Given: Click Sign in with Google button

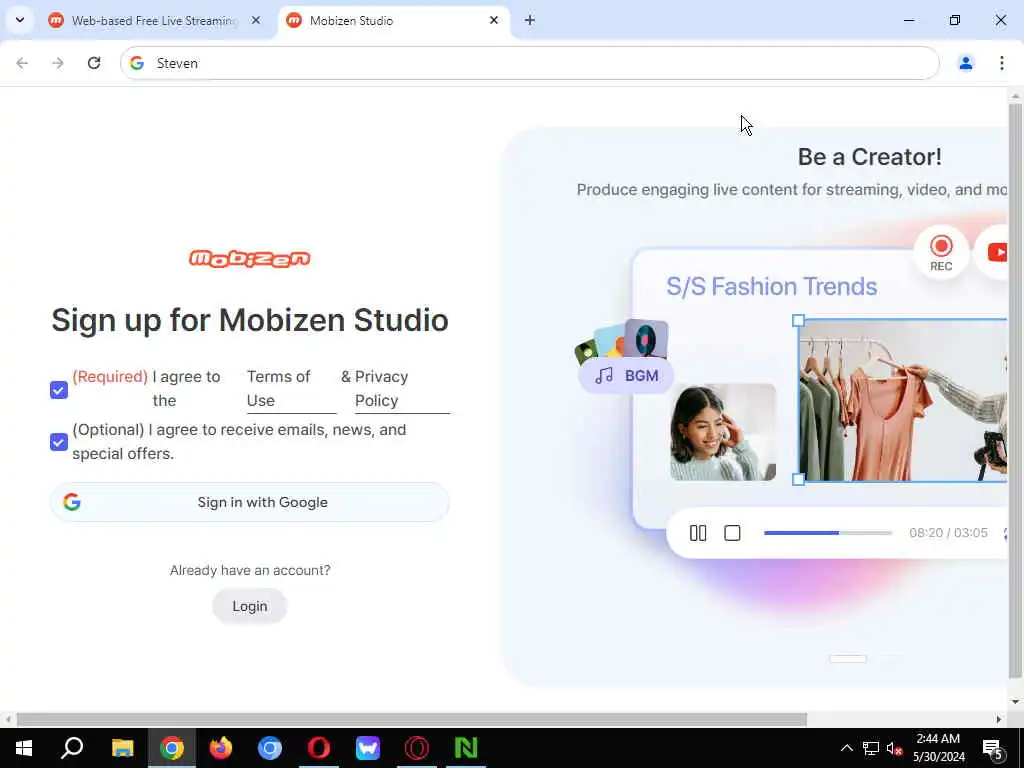Looking at the screenshot, I should click(249, 502).
